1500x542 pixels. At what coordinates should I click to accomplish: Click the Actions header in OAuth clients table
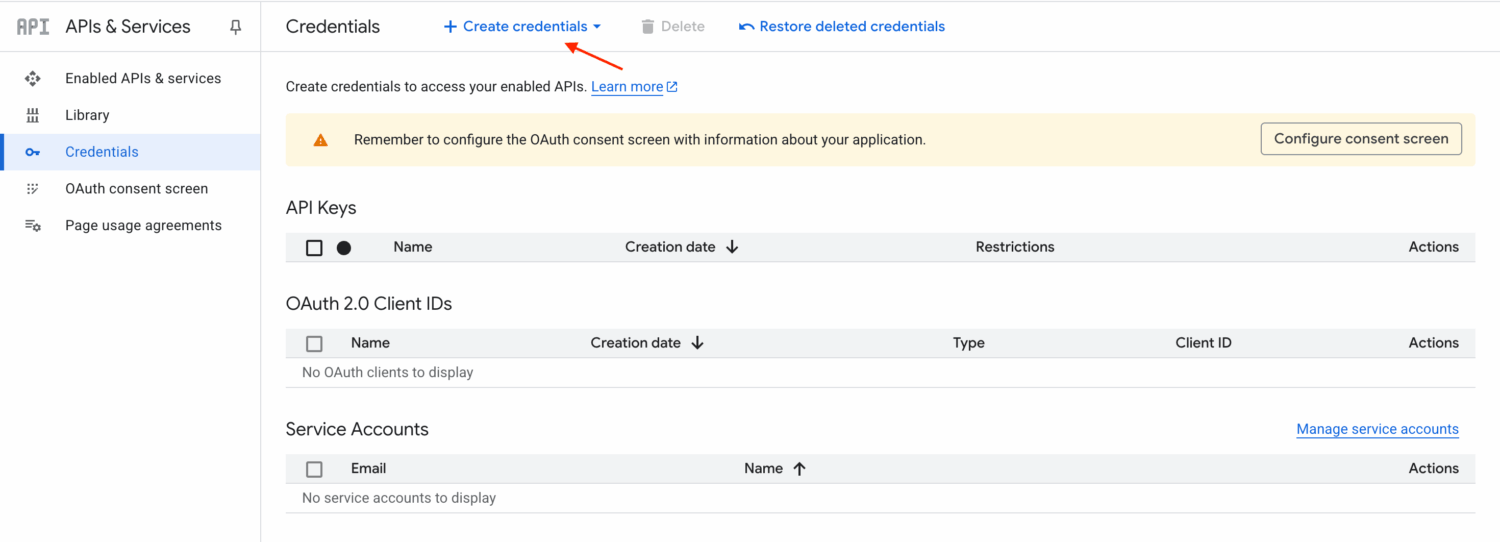tap(1433, 343)
